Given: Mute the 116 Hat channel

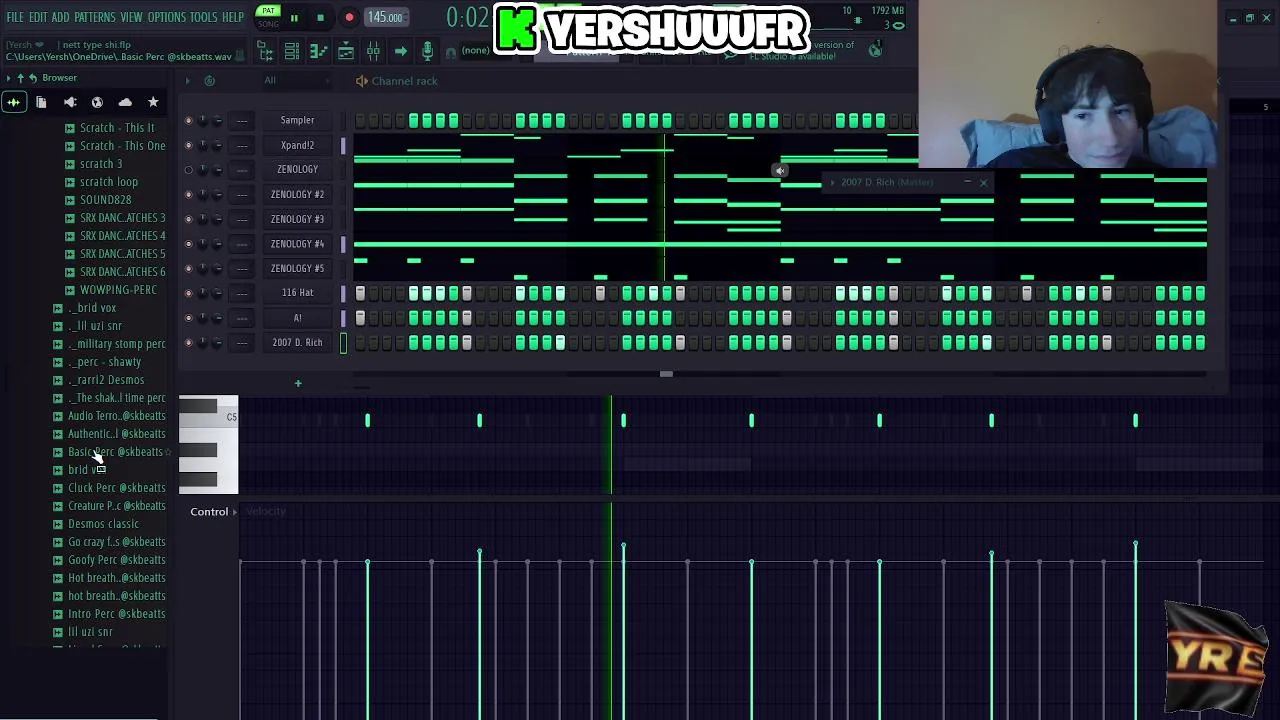Looking at the screenshot, I should click(x=188, y=293).
